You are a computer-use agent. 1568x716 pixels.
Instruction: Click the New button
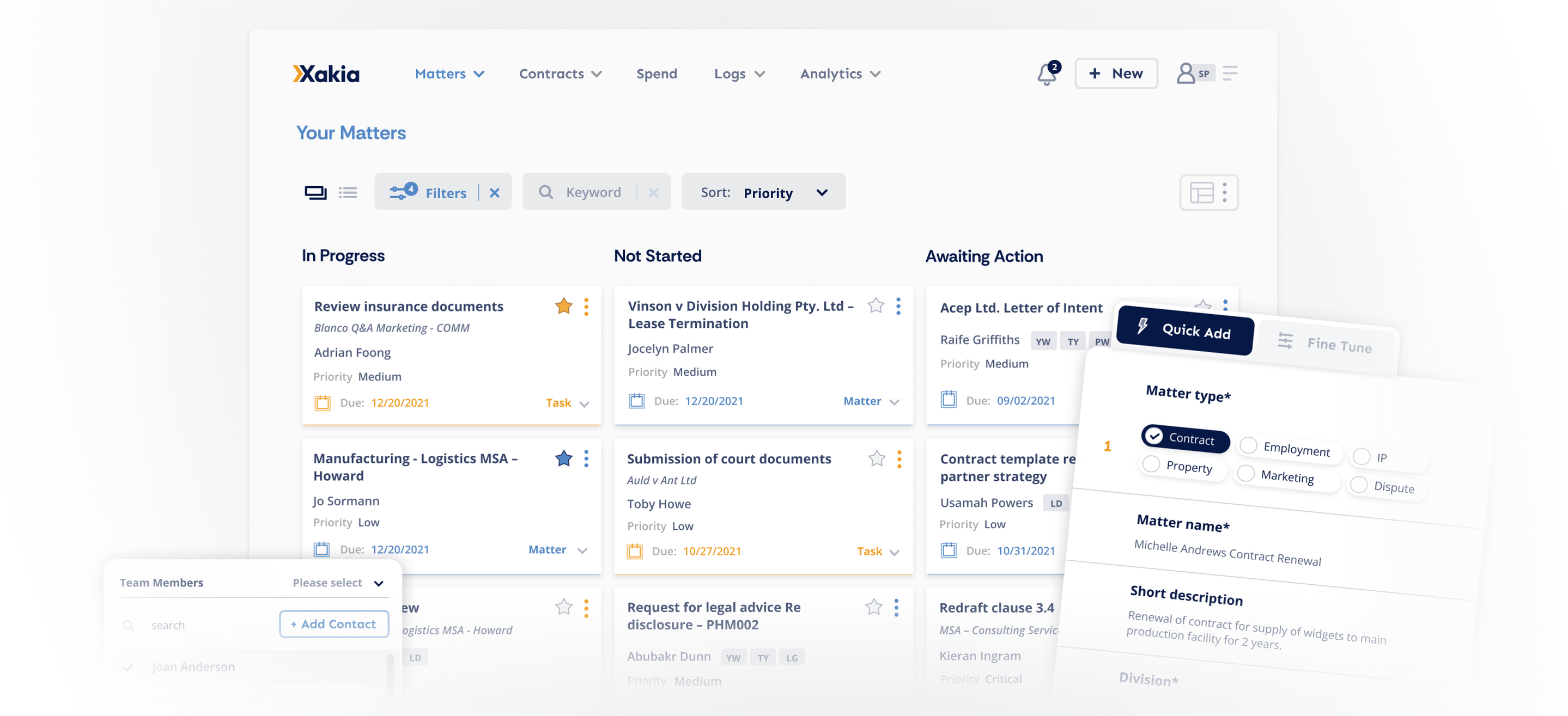pos(1116,74)
